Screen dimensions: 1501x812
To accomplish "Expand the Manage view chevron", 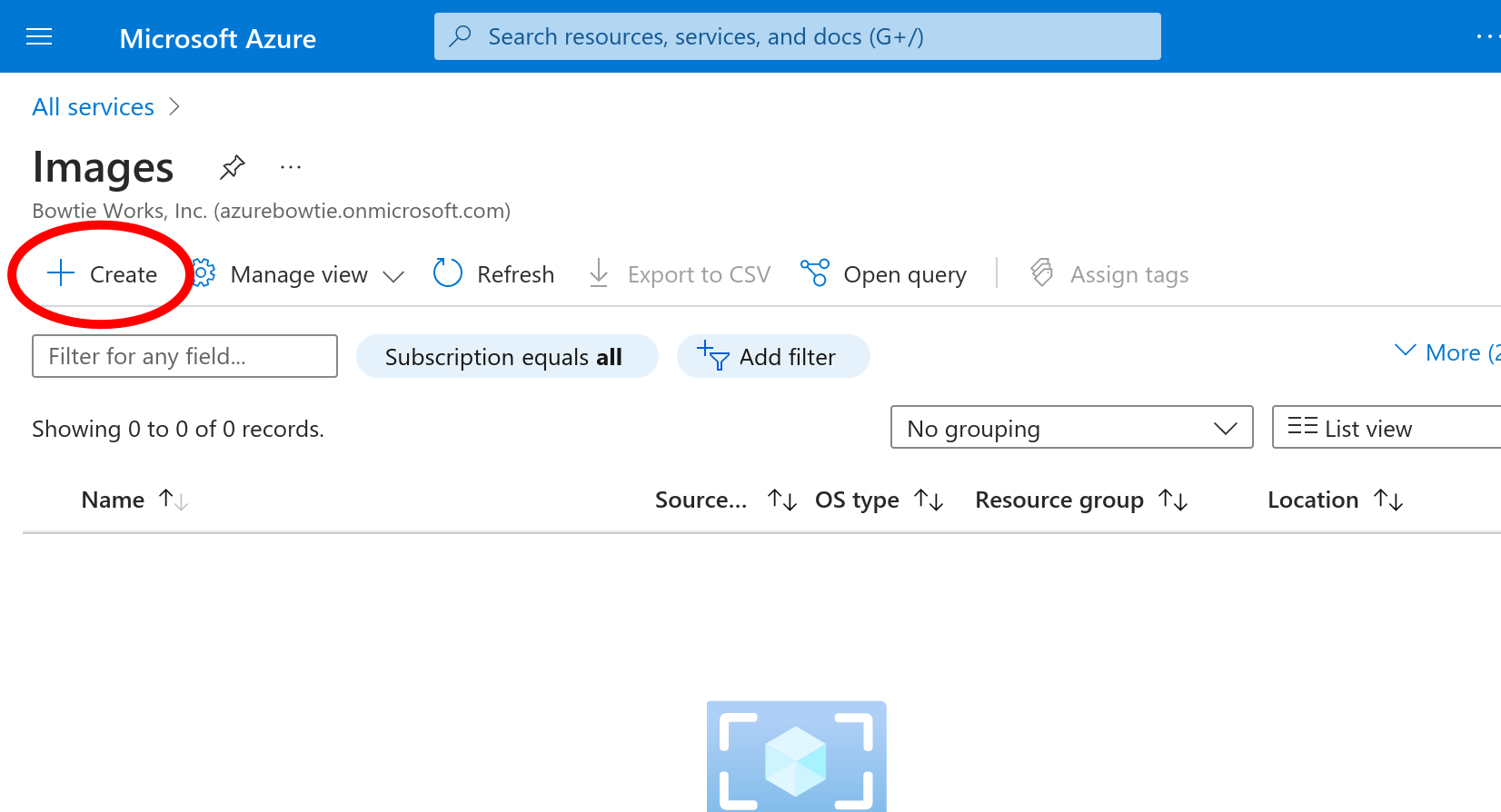I will tap(393, 276).
